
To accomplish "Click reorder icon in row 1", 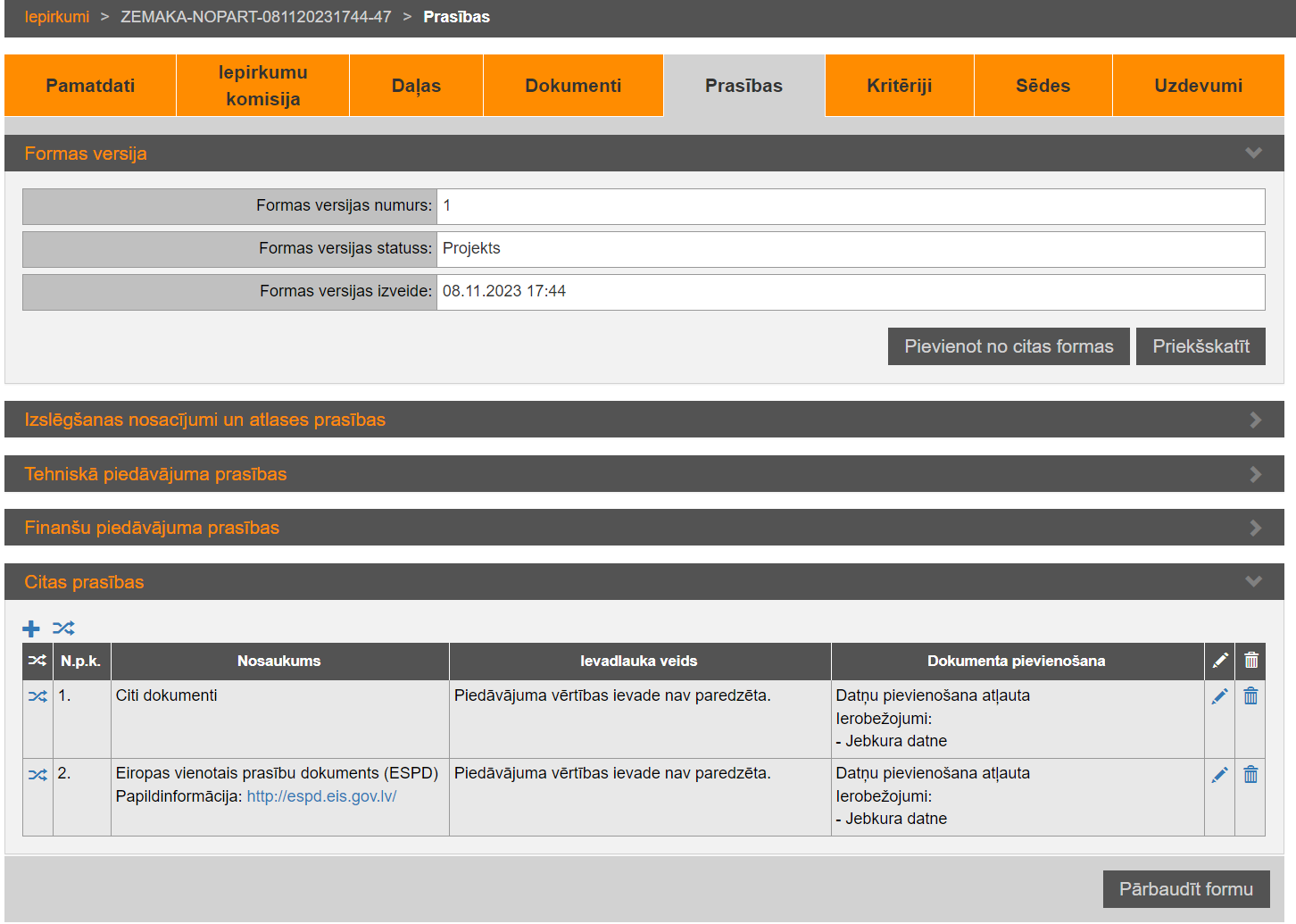I will [x=37, y=696].
